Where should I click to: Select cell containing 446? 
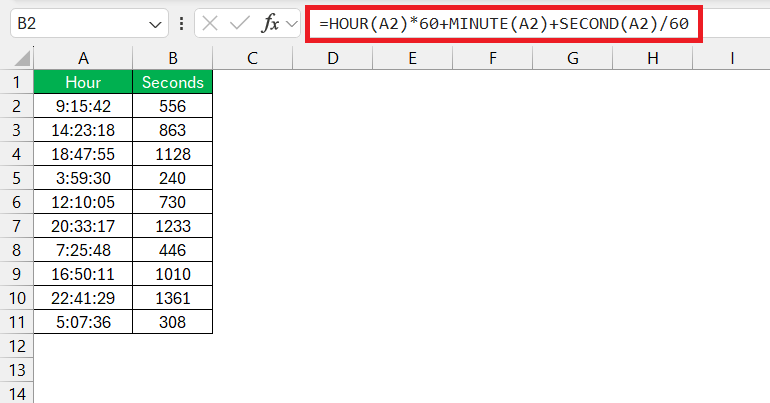(172, 250)
